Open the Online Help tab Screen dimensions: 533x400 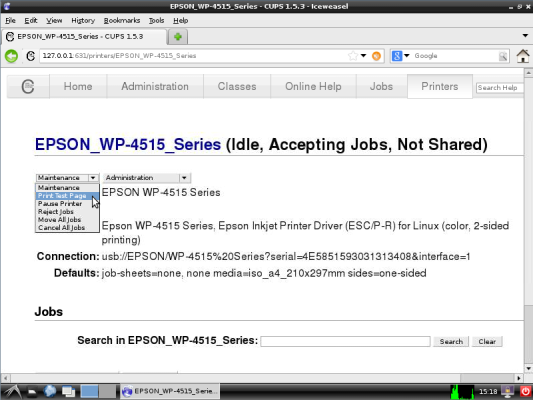click(x=313, y=86)
